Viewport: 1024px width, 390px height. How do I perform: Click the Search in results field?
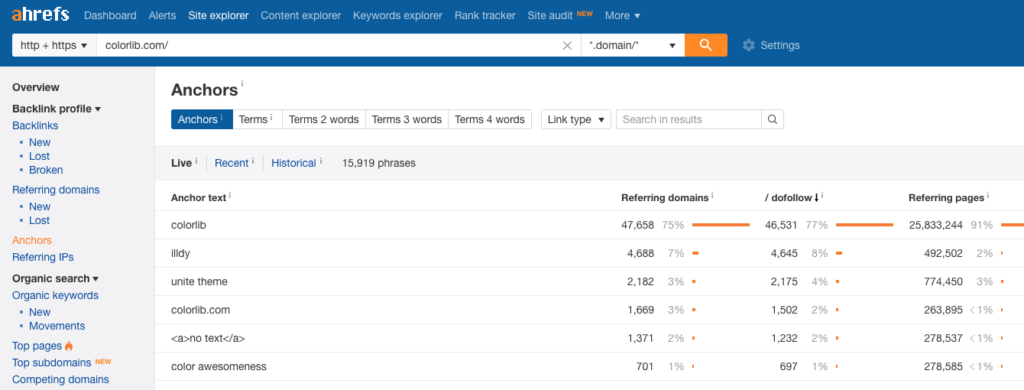pos(689,120)
